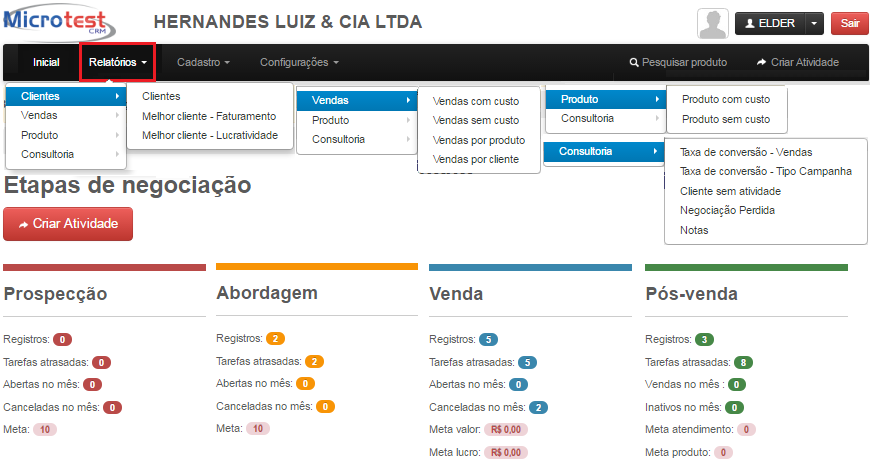This screenshot has height=465, width=870.
Task: Choose Vendas por produto entry
Action: (478, 140)
